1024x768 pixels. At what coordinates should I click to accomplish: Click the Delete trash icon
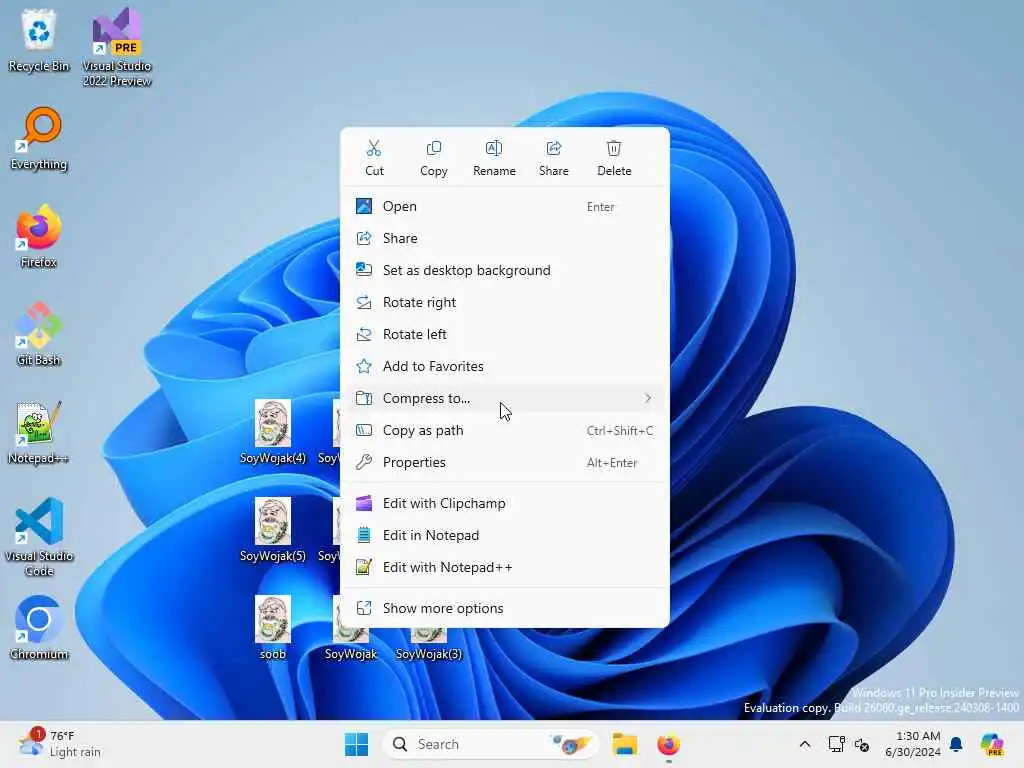[614, 148]
